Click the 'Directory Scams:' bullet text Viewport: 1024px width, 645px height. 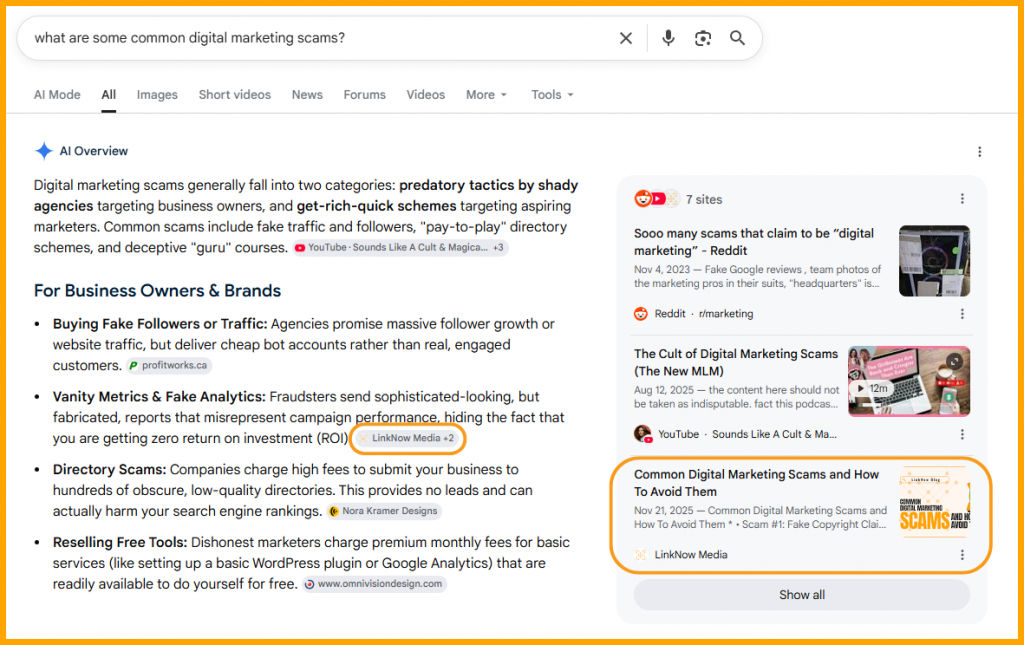pyautogui.click(x=110, y=469)
